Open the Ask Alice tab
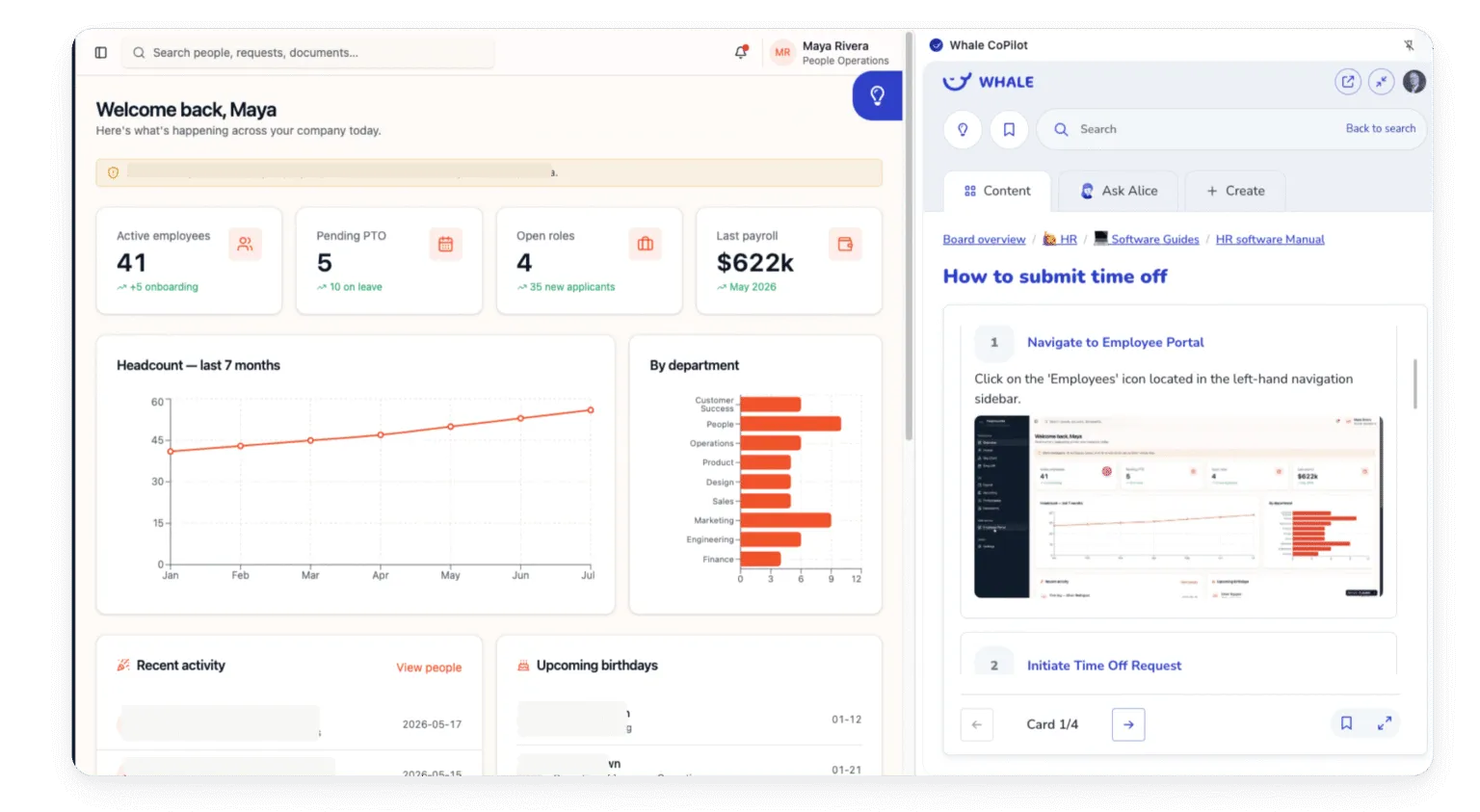 tap(1119, 192)
